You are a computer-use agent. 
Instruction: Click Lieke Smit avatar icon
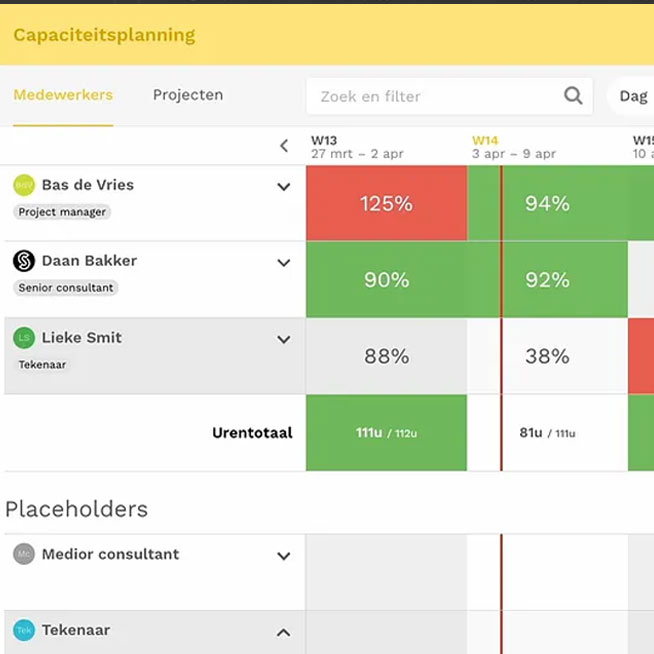(24, 338)
